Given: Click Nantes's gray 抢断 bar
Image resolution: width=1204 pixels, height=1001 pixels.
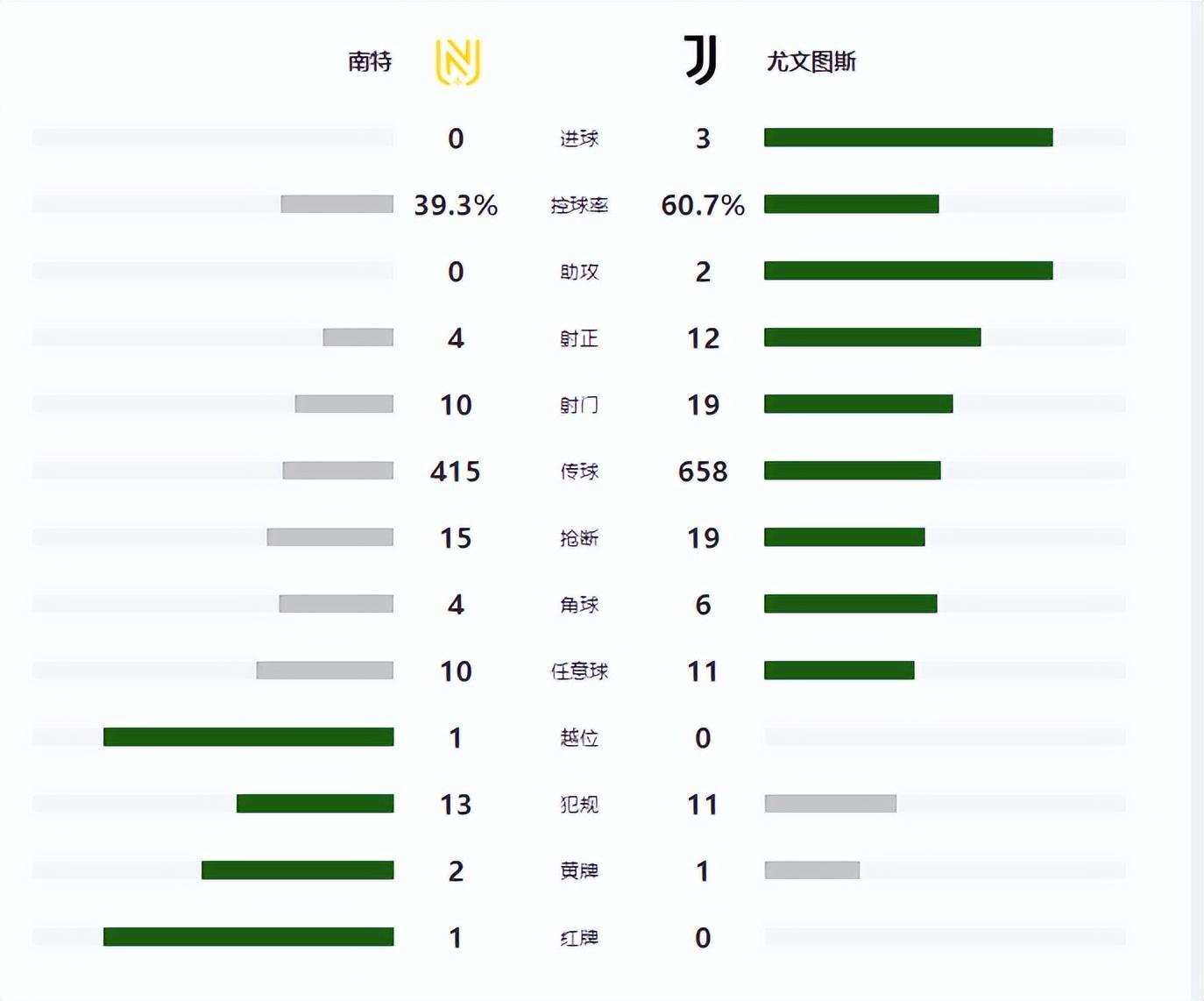Looking at the screenshot, I should 329,537.
